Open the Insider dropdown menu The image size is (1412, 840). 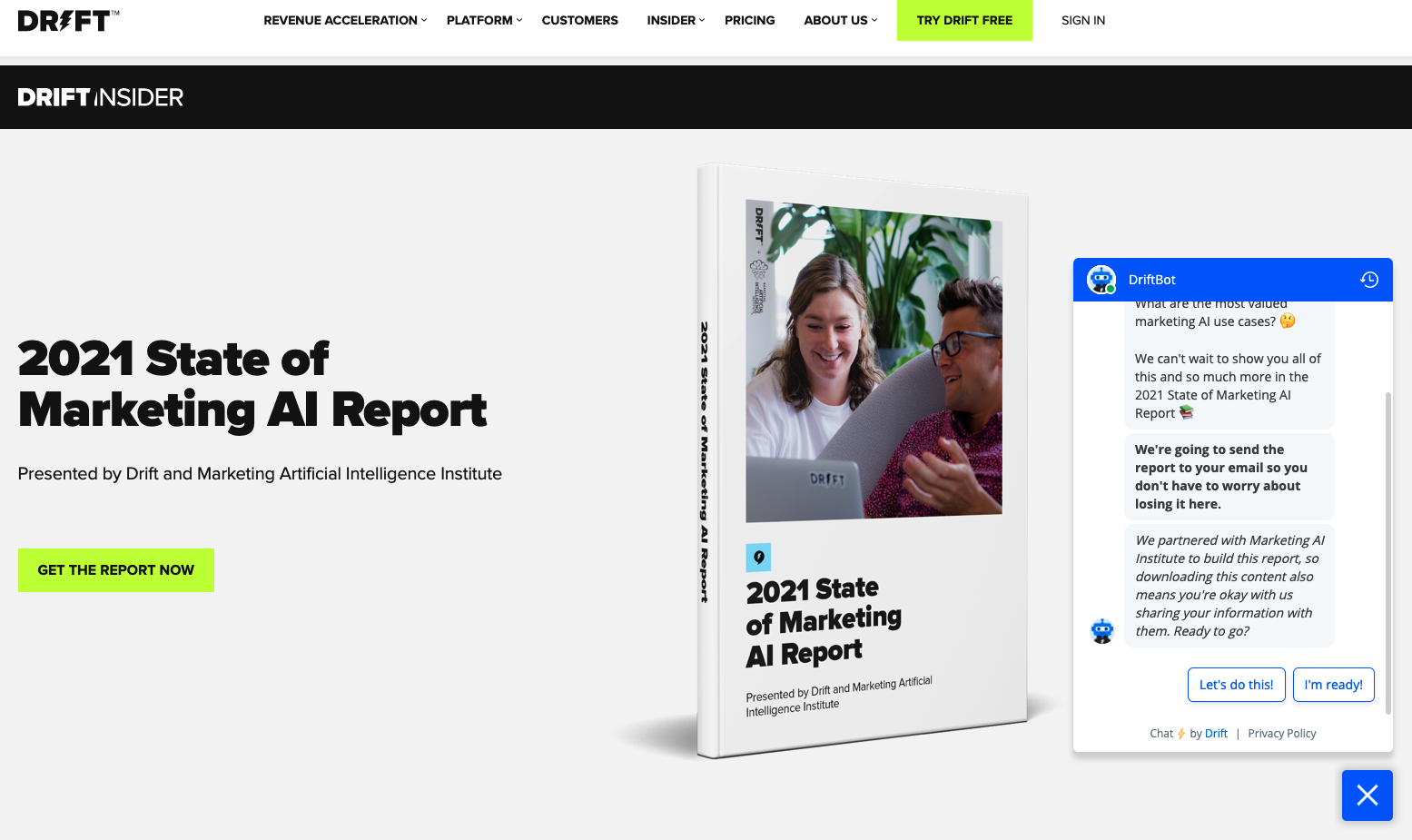[x=676, y=20]
